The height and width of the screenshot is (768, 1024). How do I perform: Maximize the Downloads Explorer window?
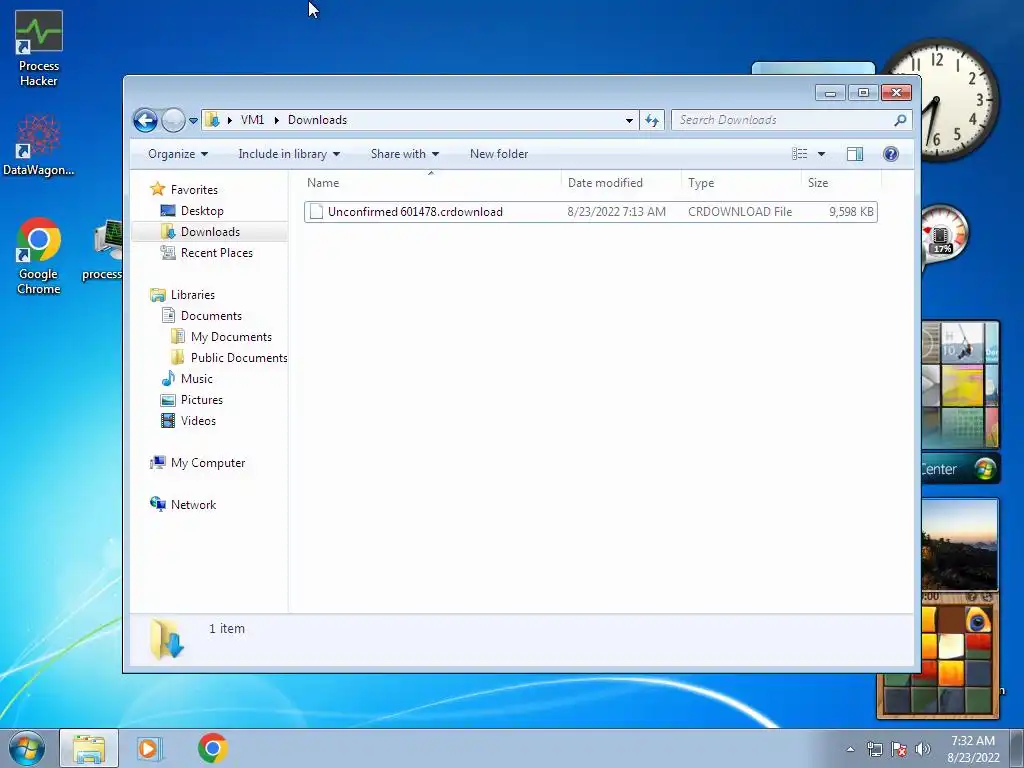tap(863, 93)
